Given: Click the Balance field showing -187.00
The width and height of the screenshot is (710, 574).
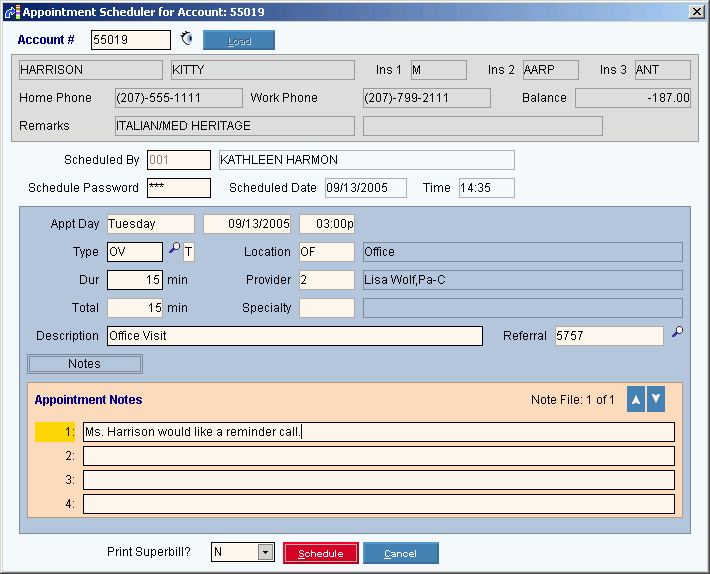Looking at the screenshot, I should (x=633, y=98).
